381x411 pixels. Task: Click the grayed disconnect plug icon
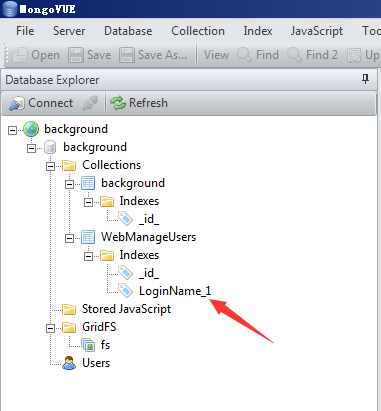point(90,103)
